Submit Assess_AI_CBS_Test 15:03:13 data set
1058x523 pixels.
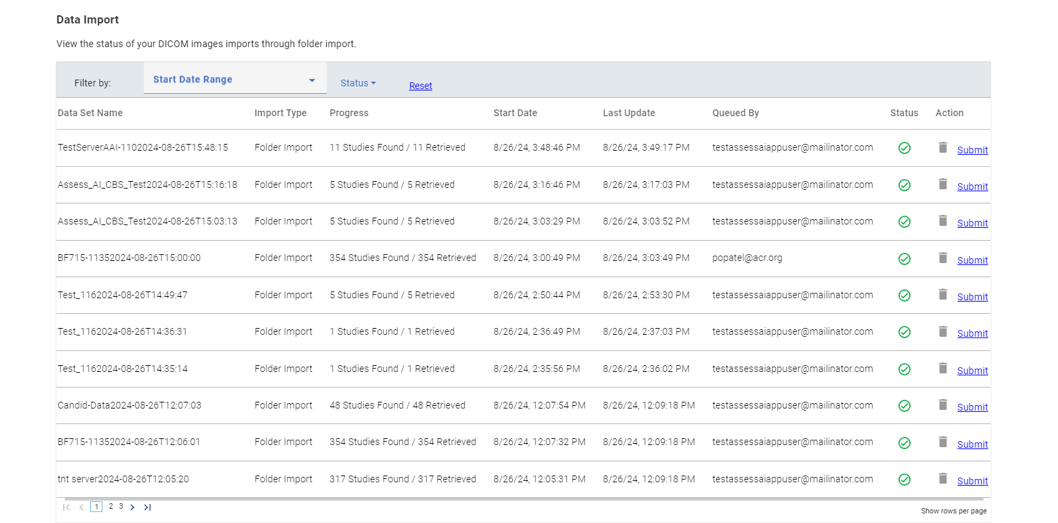pos(972,223)
